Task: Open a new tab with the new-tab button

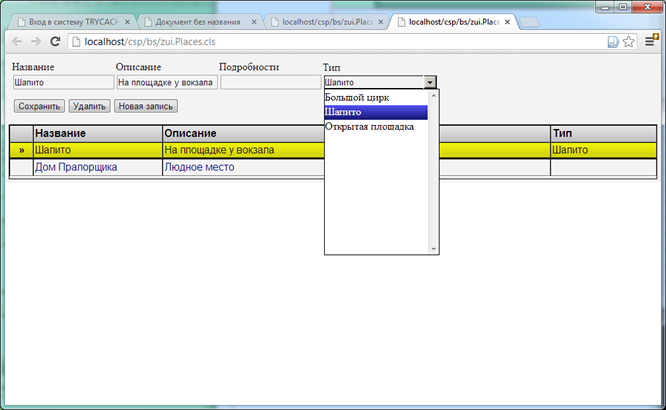Action: tap(529, 22)
